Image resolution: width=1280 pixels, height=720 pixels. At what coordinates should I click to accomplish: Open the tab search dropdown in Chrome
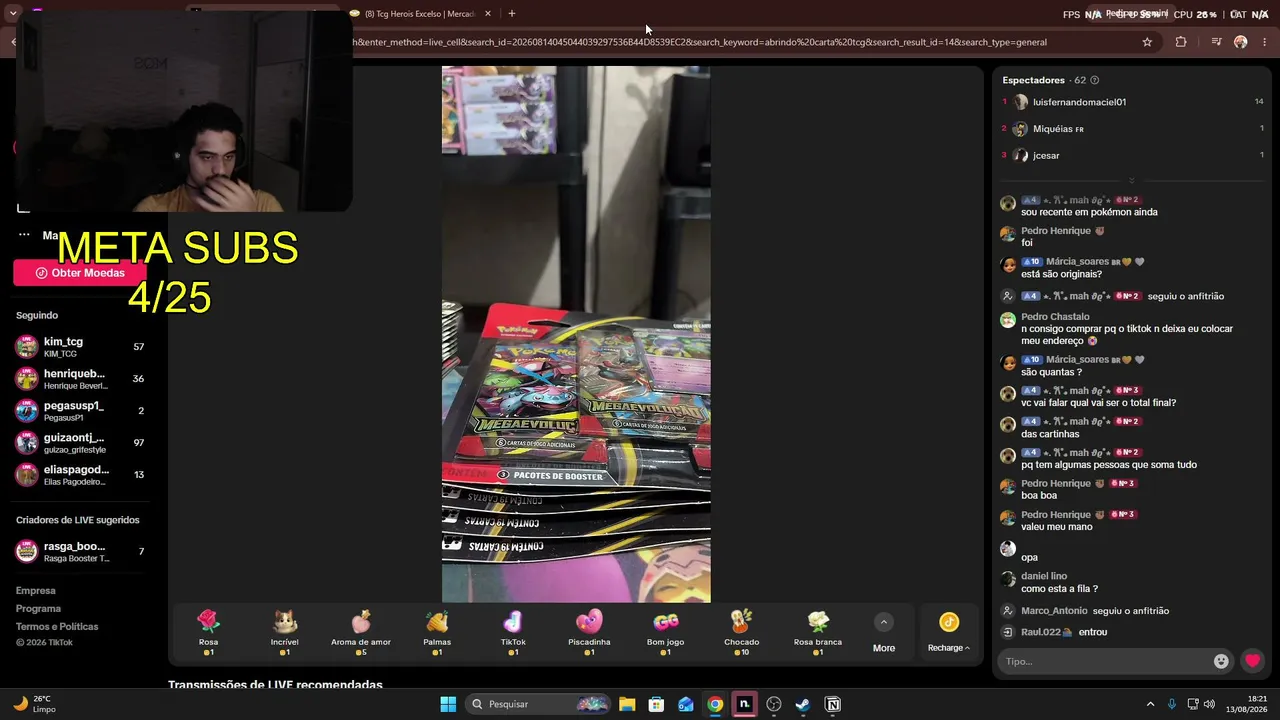coord(13,14)
